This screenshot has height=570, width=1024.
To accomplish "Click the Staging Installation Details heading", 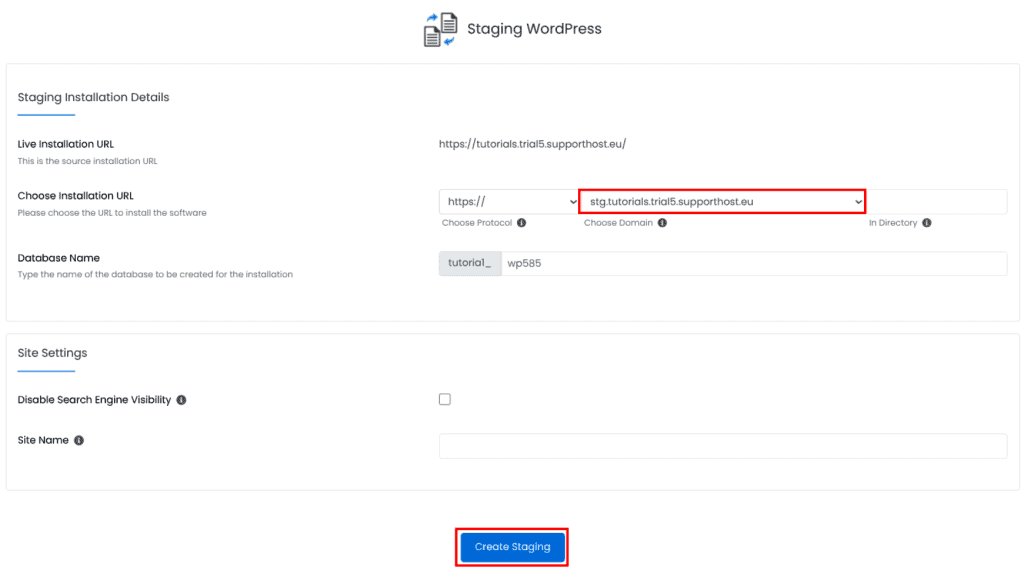I will pyautogui.click(x=93, y=97).
